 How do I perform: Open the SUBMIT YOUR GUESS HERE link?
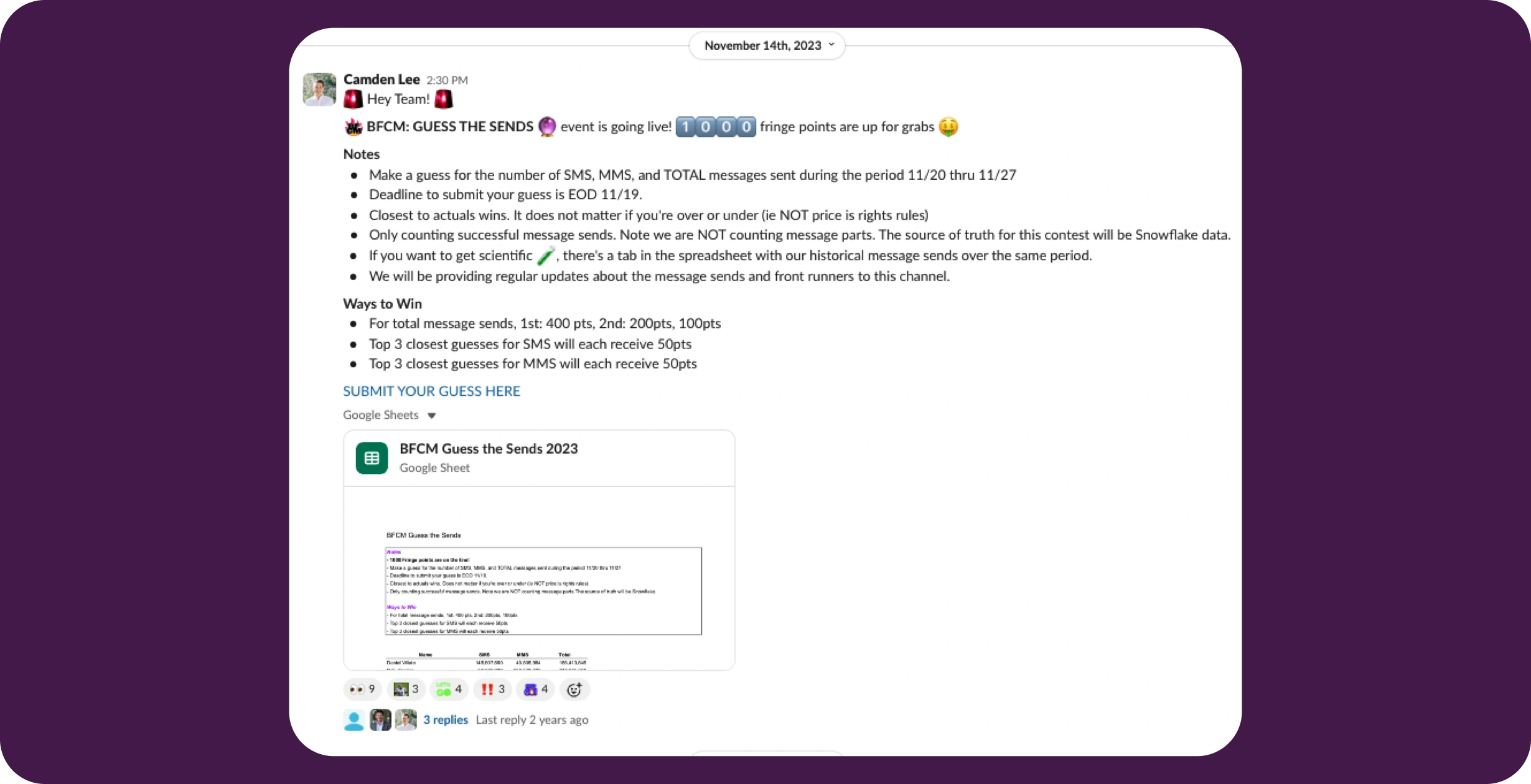pyautogui.click(x=431, y=391)
